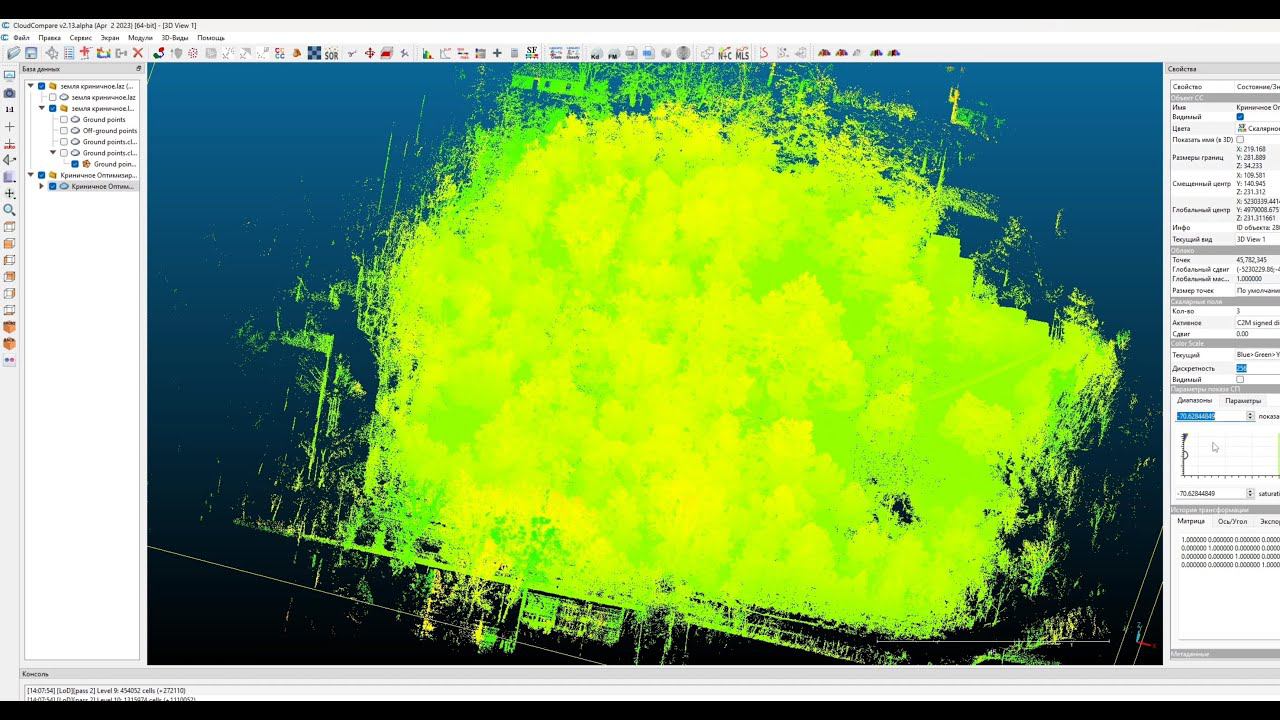Viewport: 1280px width, 720px height.
Task: Open the SOR filter tool
Action: point(332,53)
